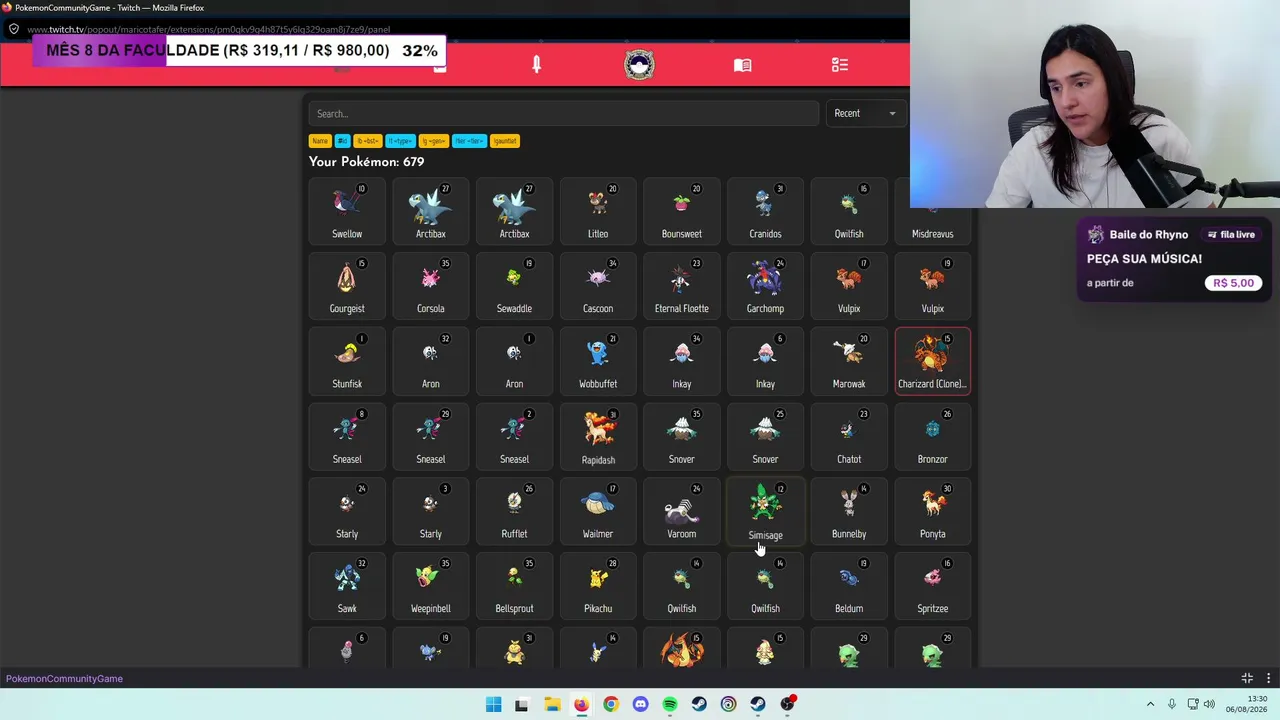This screenshot has width=1280, height=720.
Task: Apply the gauntlet filter tag
Action: (x=505, y=141)
